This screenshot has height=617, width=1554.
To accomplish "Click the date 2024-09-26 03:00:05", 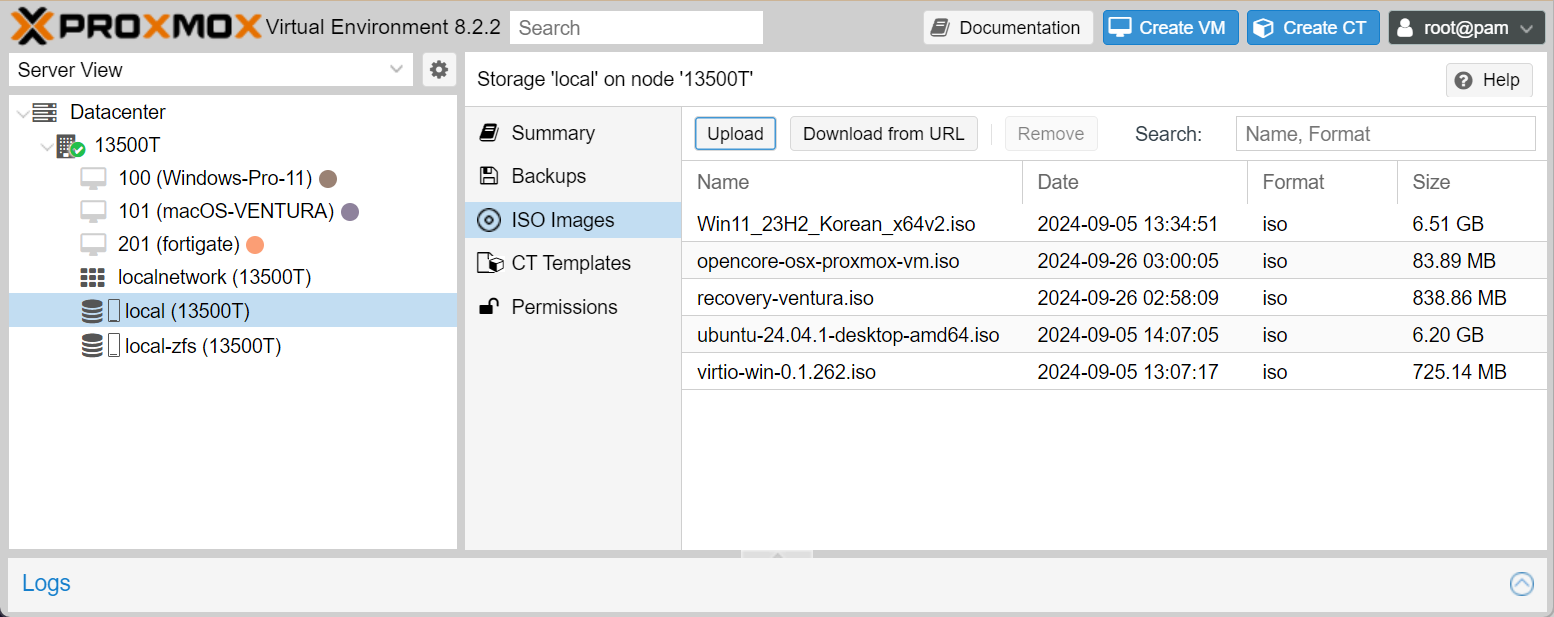I will [1127, 261].
